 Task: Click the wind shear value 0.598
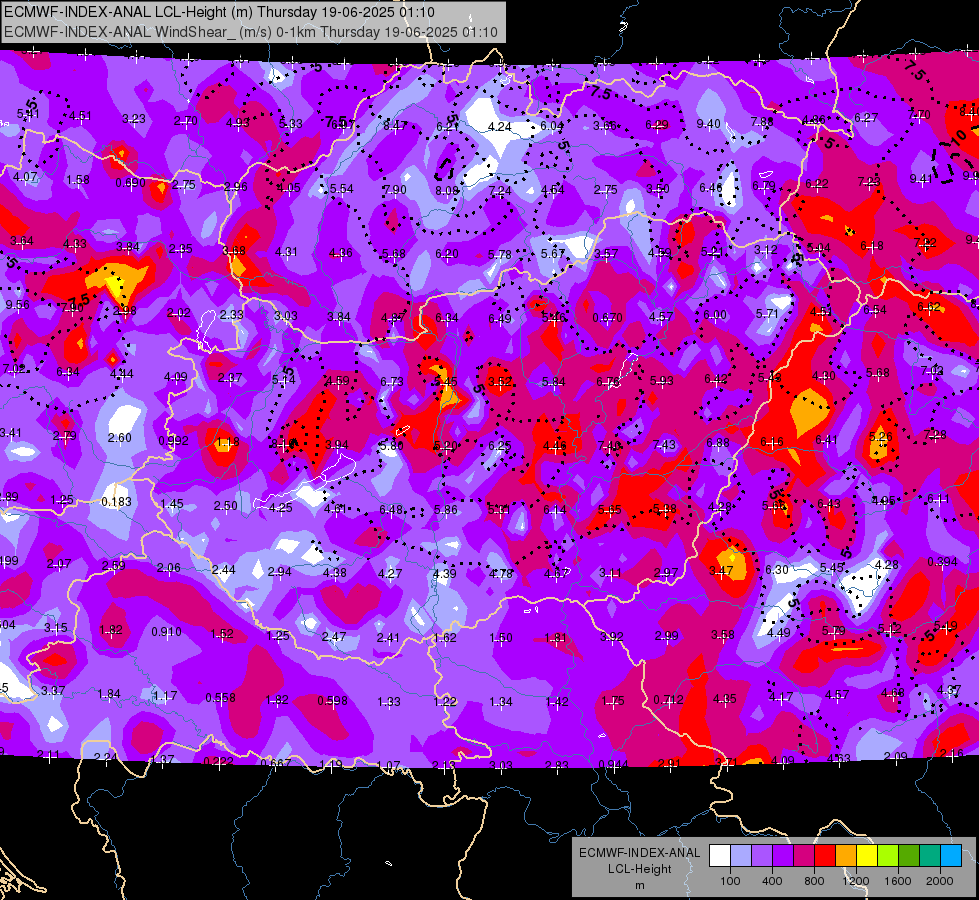pos(332,701)
